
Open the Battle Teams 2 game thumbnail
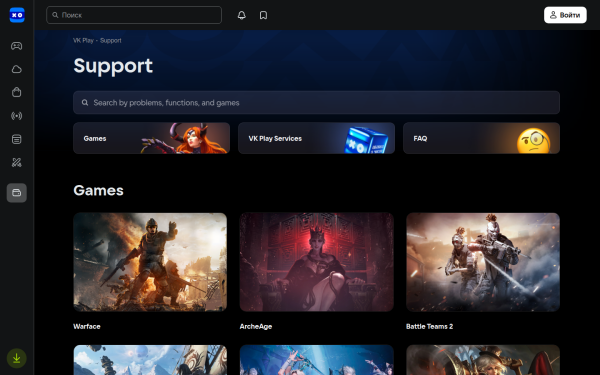click(483, 262)
